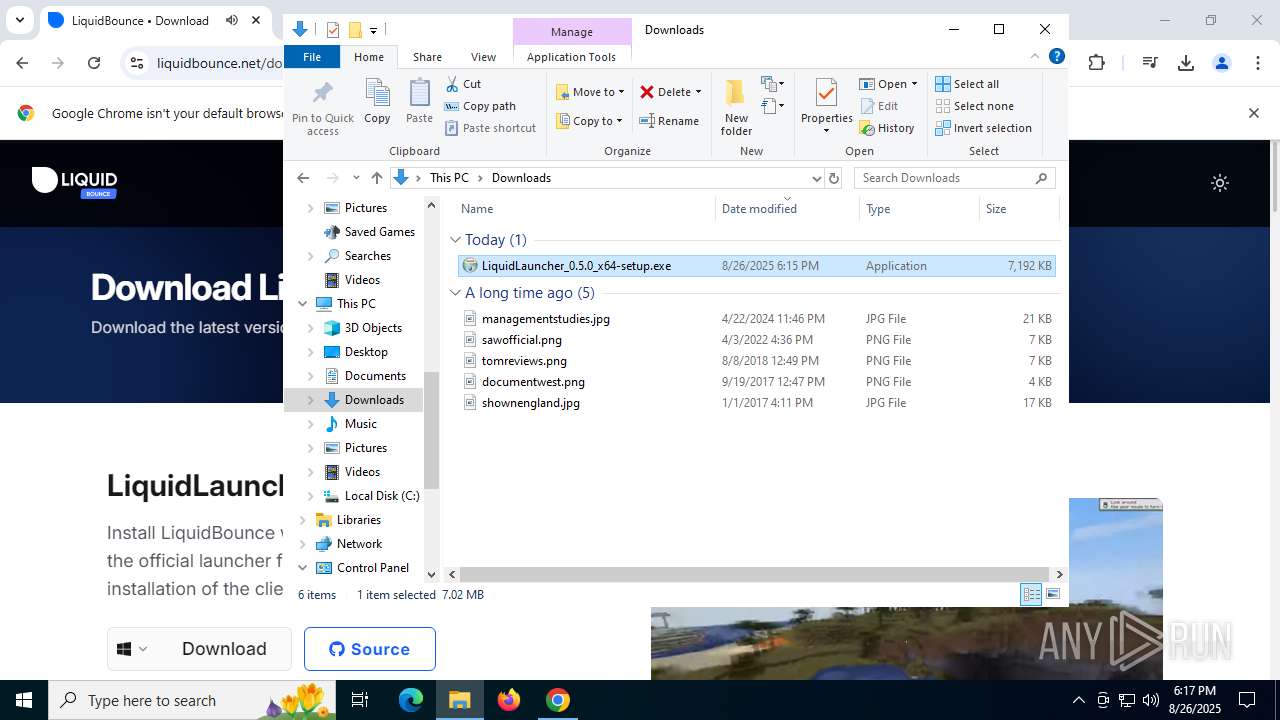Open Move to dropdown
This screenshot has height=720, width=1280.
(590, 92)
